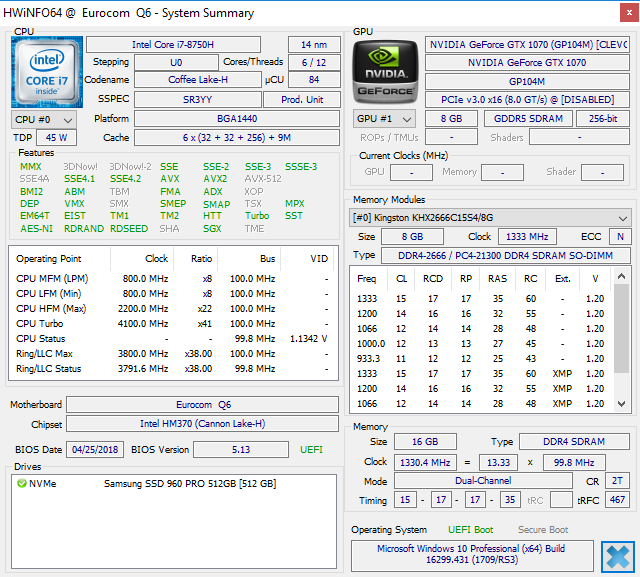Click the 1000.0 frequency timing row
This screenshot has width=640, height=577.
coord(481,344)
